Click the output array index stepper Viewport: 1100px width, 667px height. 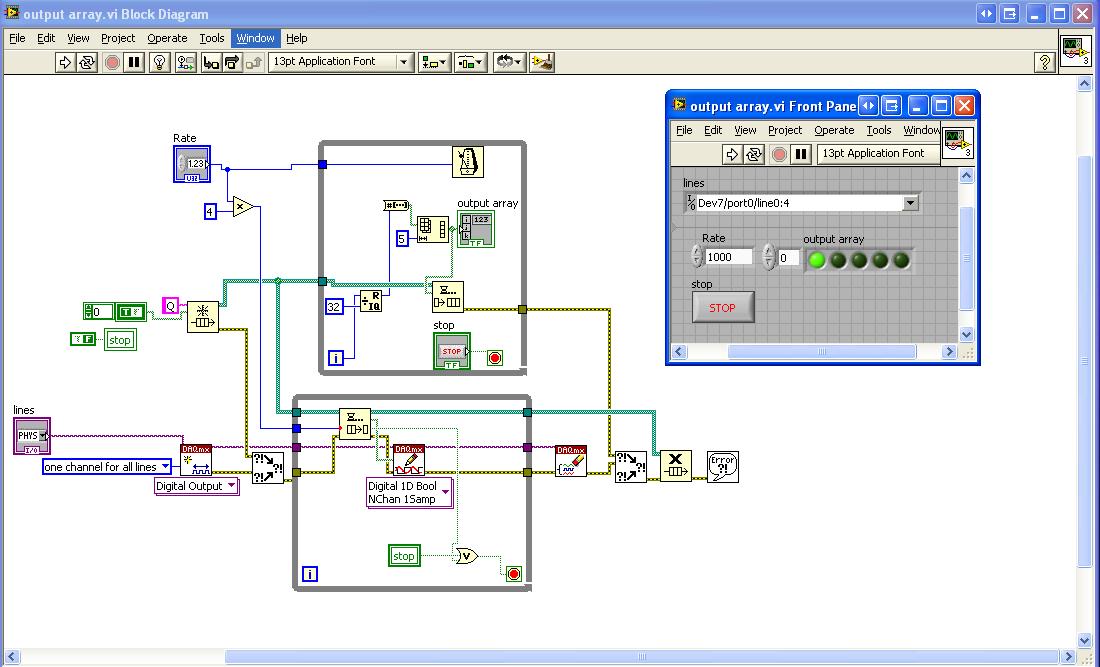coord(769,257)
